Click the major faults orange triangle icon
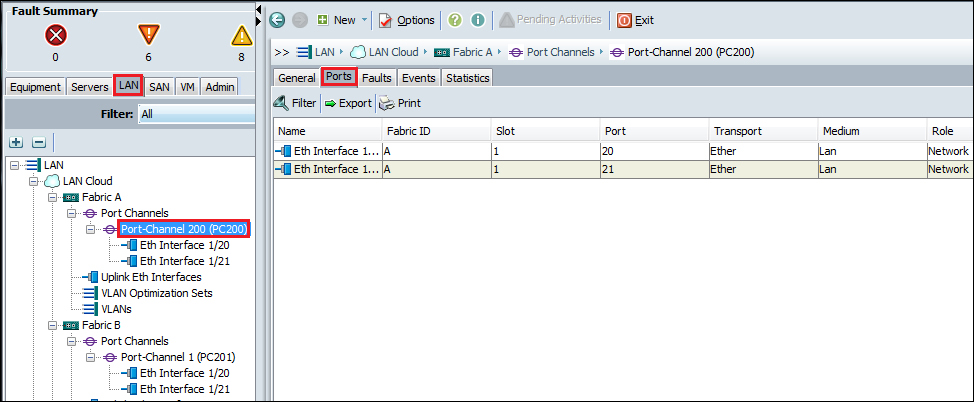Screen dimensions: 974x402 (148, 35)
